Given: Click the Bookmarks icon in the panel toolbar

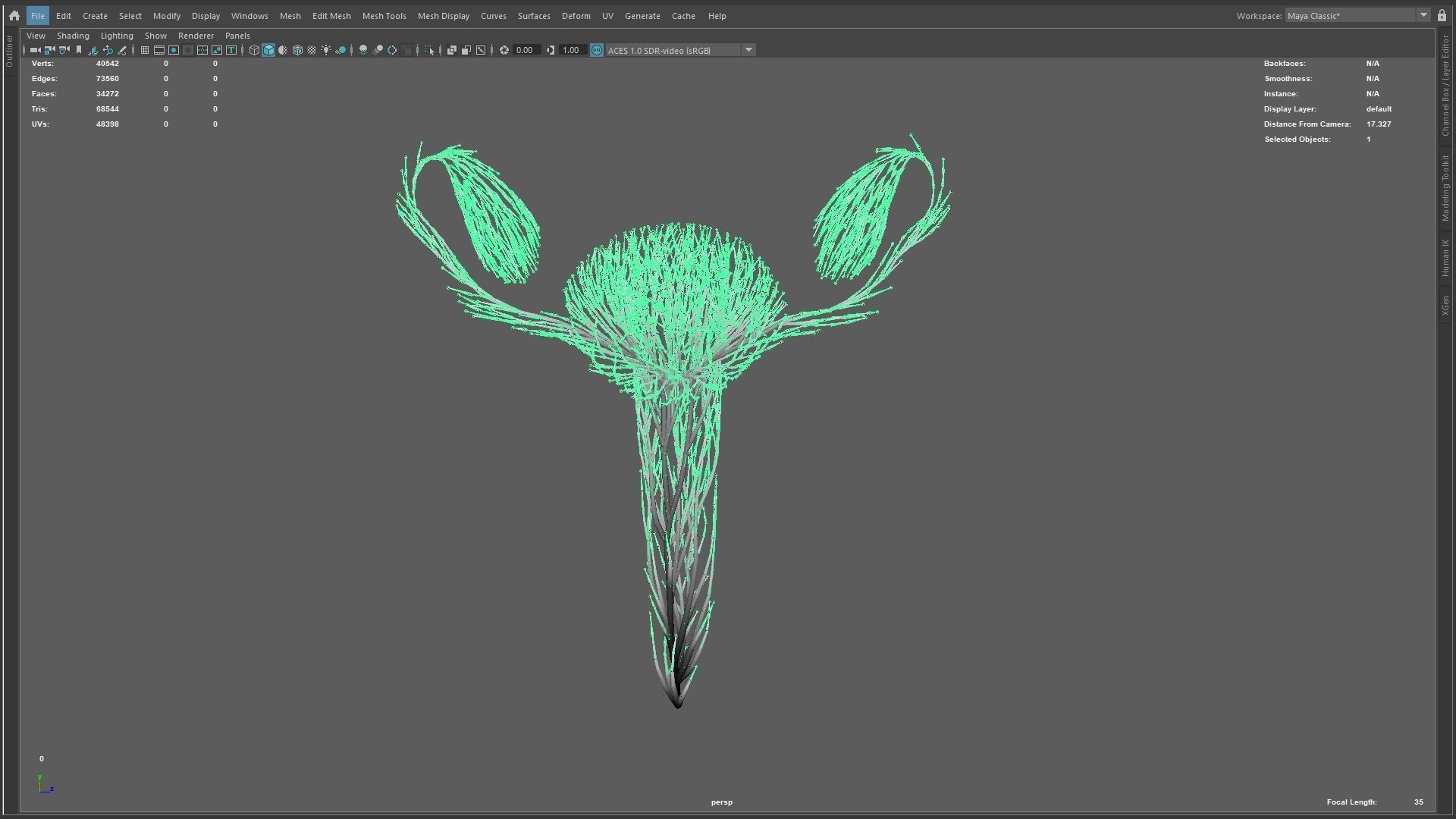Looking at the screenshot, I should tap(78, 50).
